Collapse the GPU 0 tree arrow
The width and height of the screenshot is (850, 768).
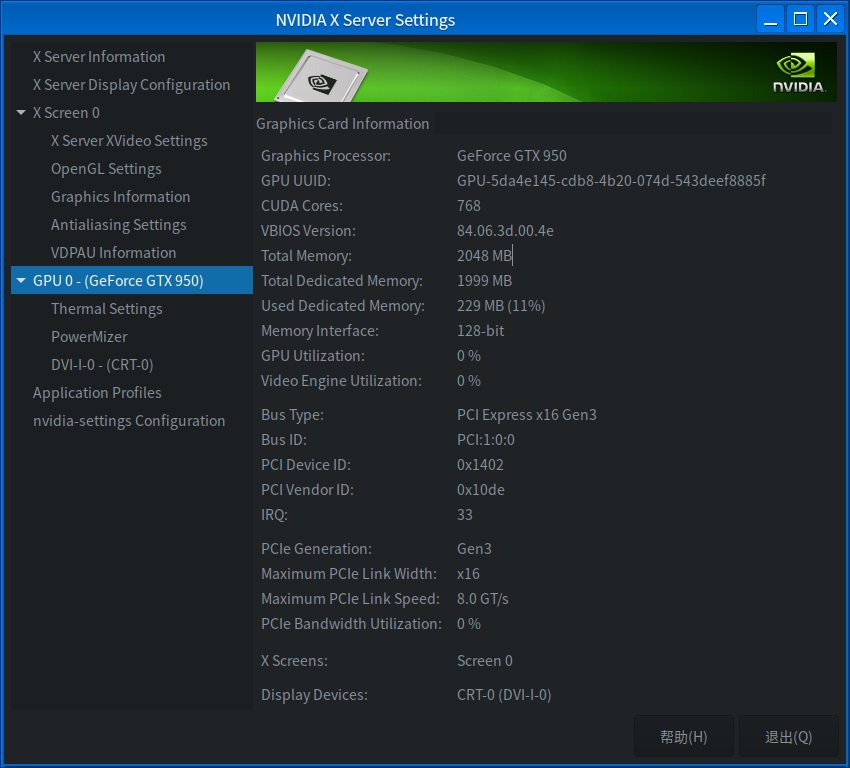tap(21, 280)
